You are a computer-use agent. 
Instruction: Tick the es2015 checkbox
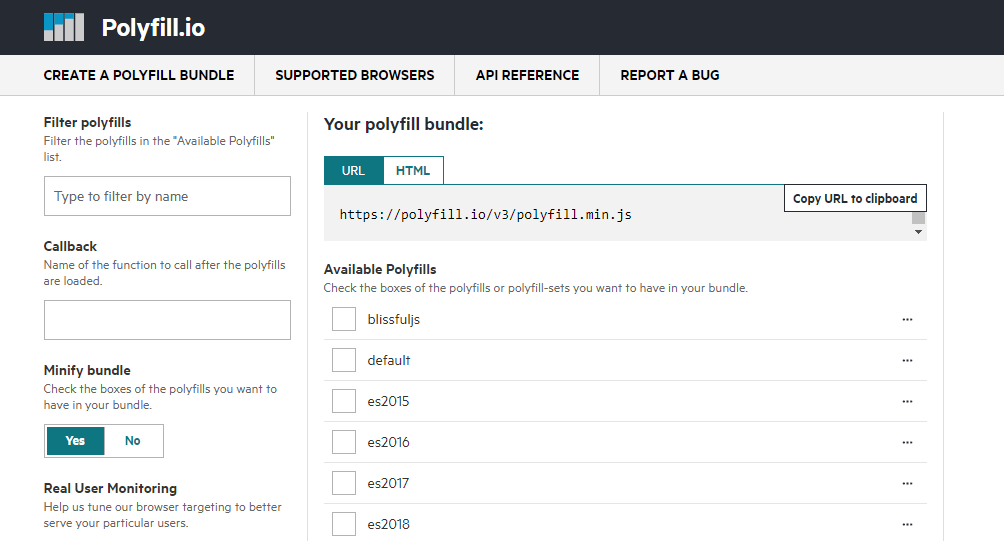pyautogui.click(x=344, y=401)
